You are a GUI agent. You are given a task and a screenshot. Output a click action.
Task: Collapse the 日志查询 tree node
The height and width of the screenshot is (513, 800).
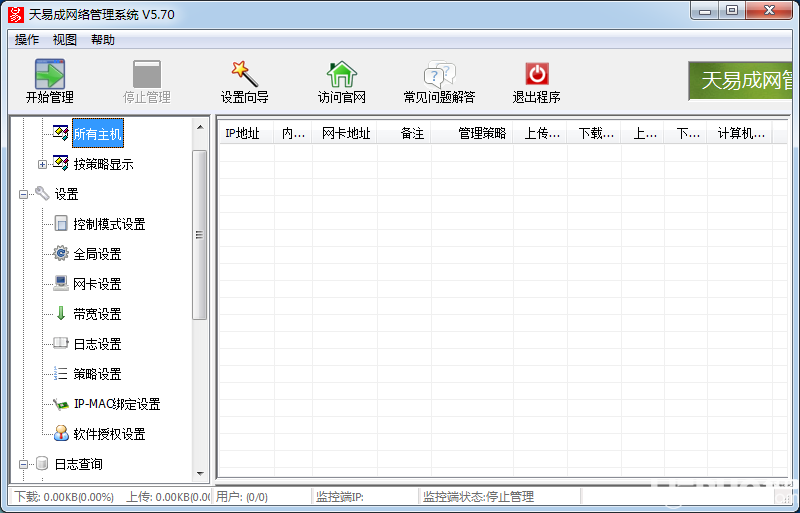(23, 465)
